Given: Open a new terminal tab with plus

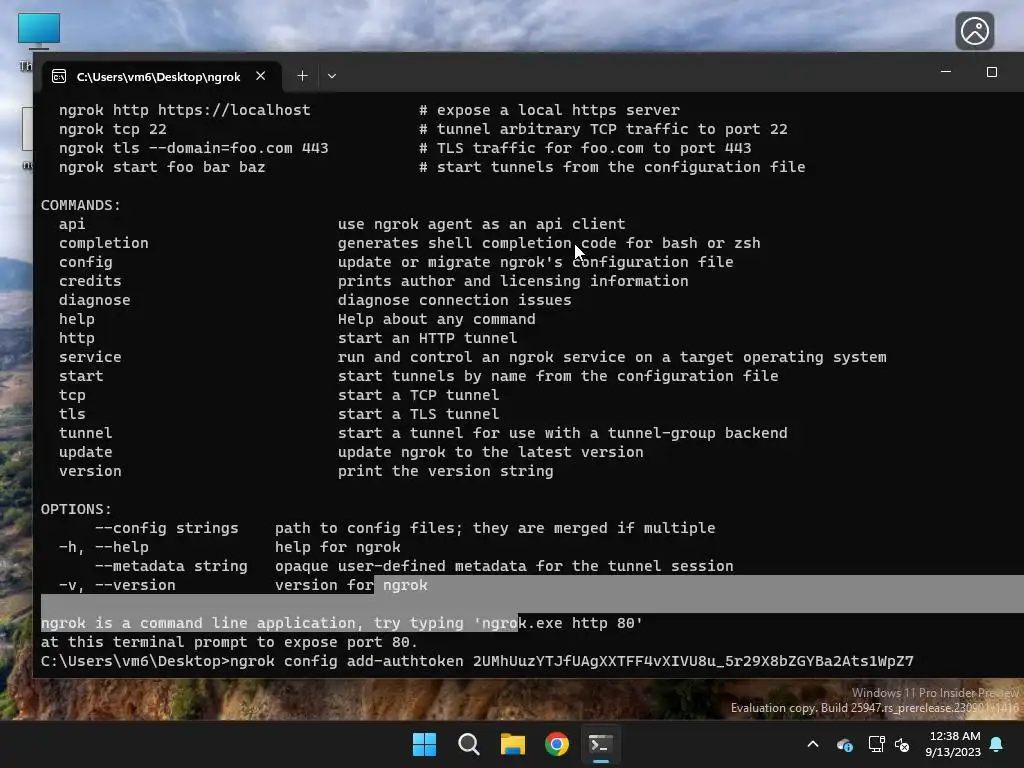Looking at the screenshot, I should 302,76.
